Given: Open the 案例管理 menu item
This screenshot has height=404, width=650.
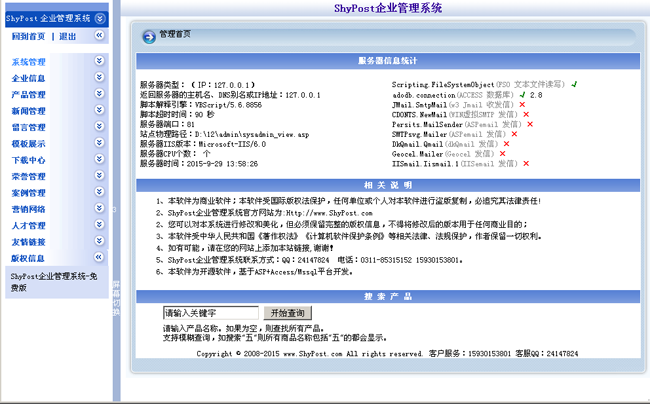Looking at the screenshot, I should (x=29, y=193).
